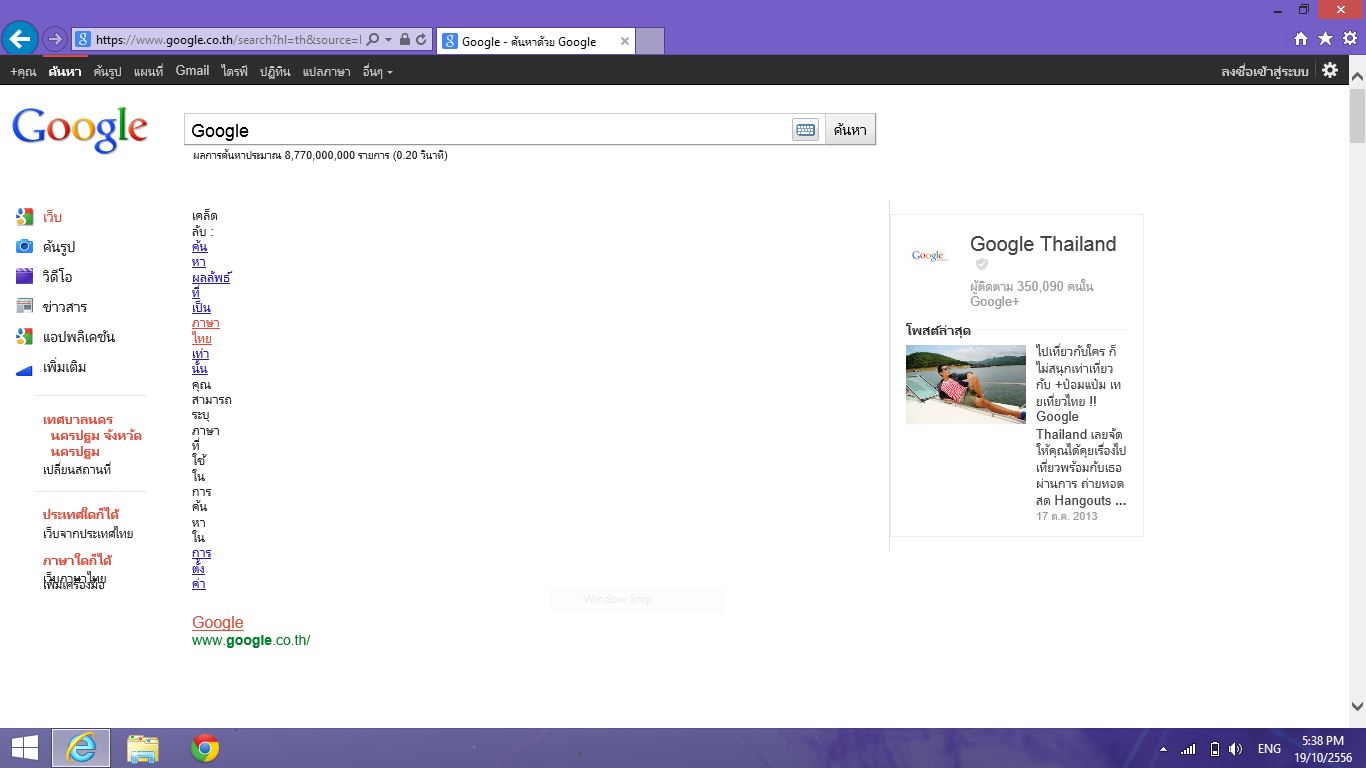
Task: Click the URL address field
Action: (228, 40)
